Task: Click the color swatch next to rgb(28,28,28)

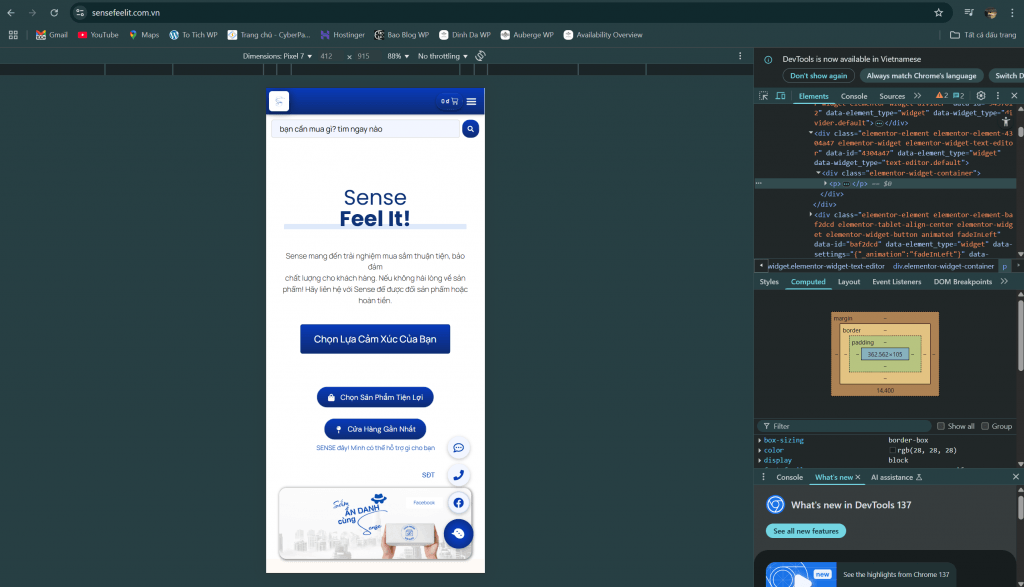Action: point(891,450)
